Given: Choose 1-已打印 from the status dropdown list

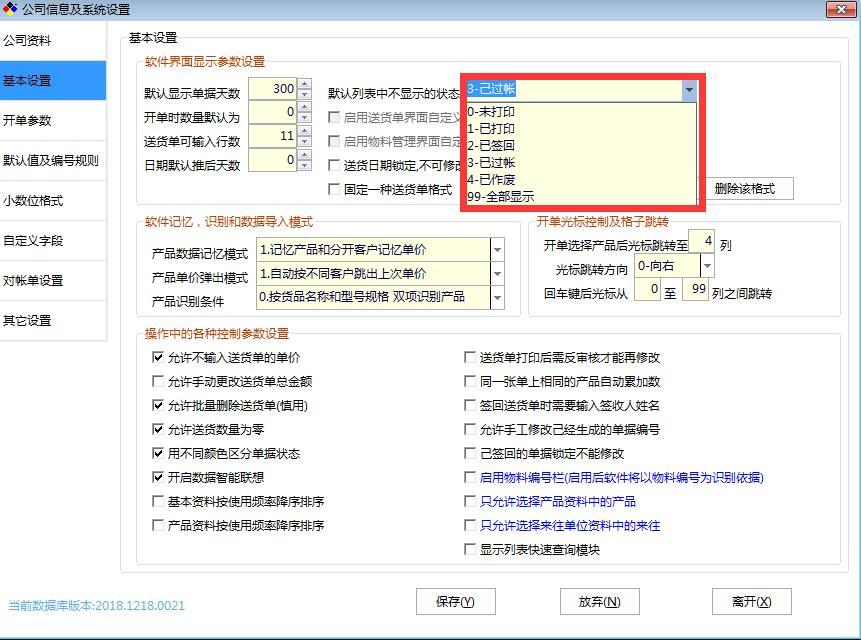Looking at the screenshot, I should [581, 128].
